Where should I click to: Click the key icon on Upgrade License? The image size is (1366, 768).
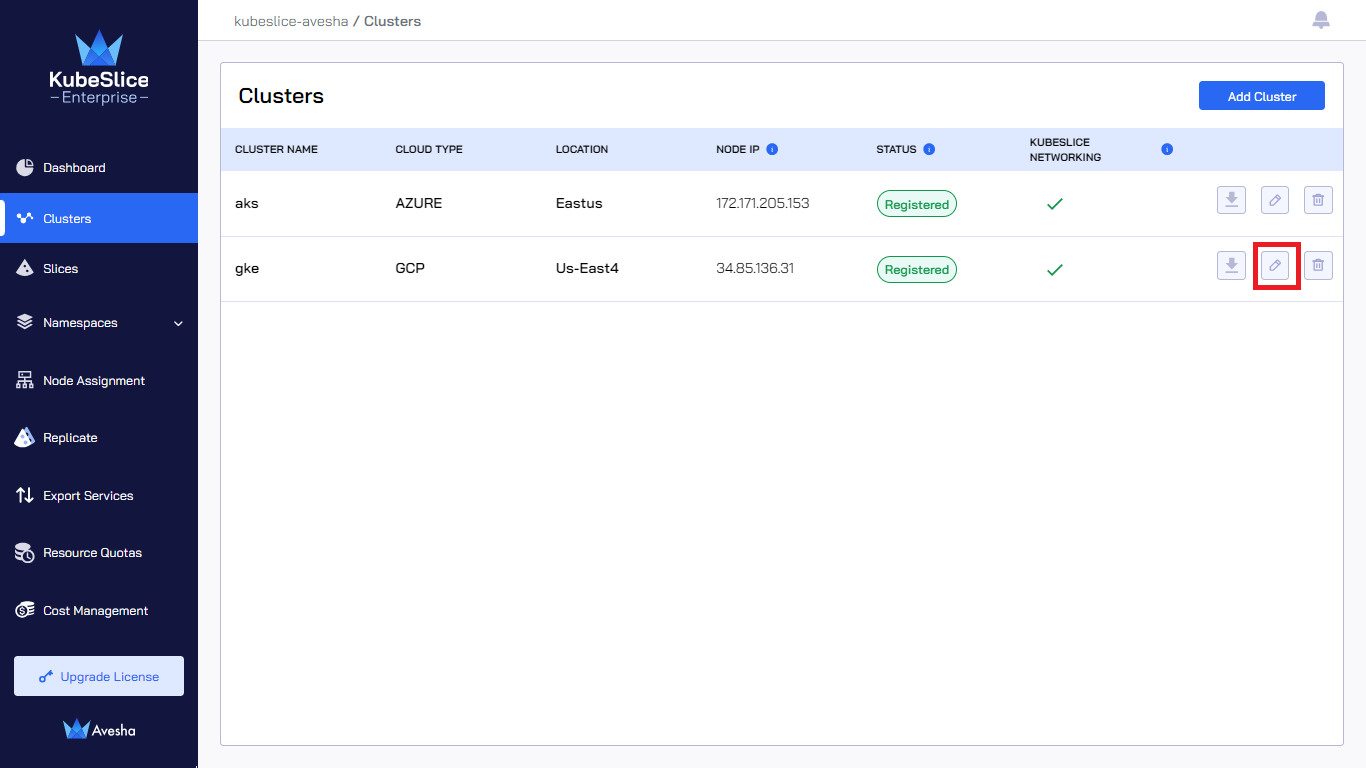pos(46,677)
